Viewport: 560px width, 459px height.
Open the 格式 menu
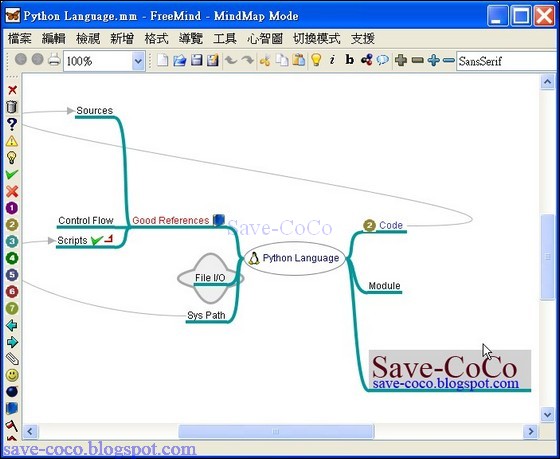tap(156, 38)
